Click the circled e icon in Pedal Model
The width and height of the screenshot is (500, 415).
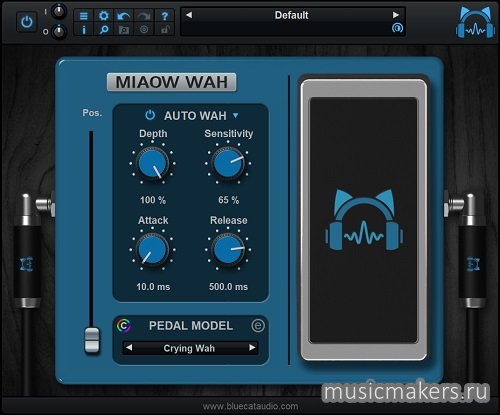click(258, 325)
